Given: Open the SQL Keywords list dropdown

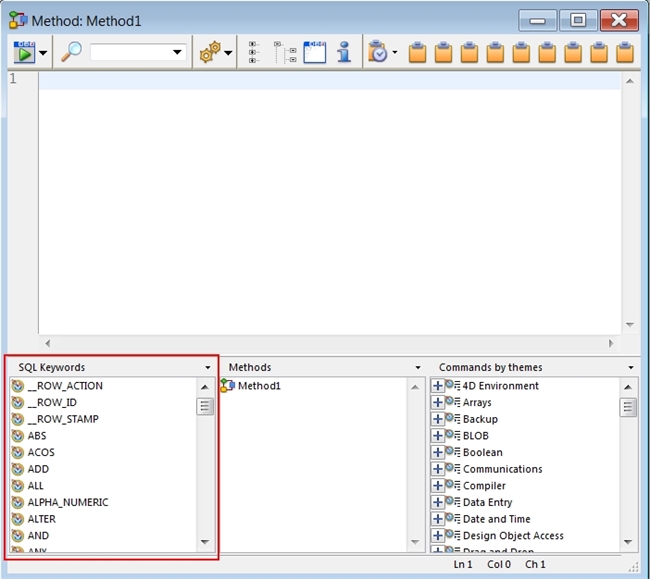Looking at the screenshot, I should tap(208, 368).
